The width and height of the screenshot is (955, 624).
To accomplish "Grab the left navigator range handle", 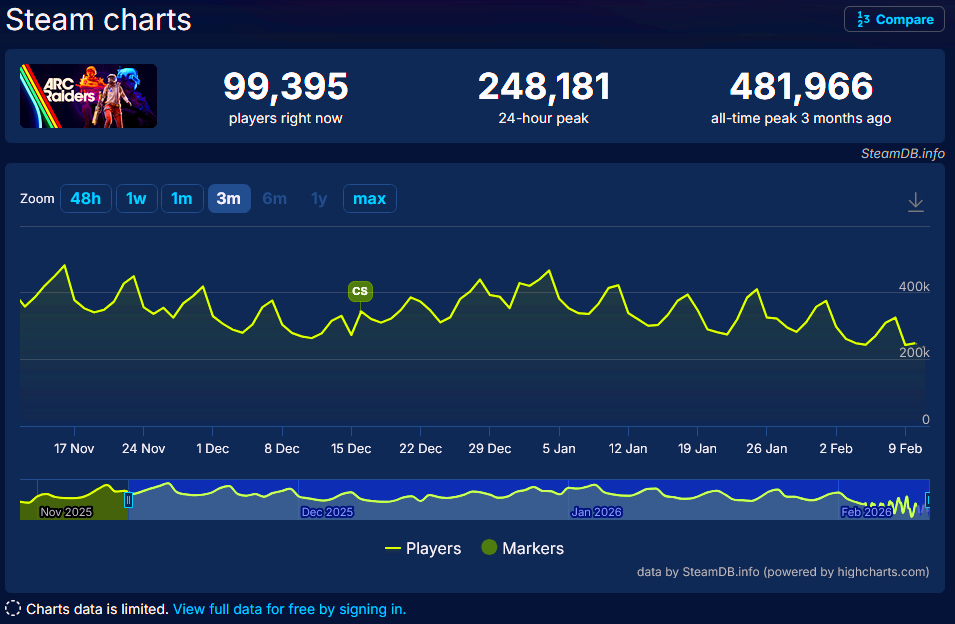I will (x=129, y=500).
